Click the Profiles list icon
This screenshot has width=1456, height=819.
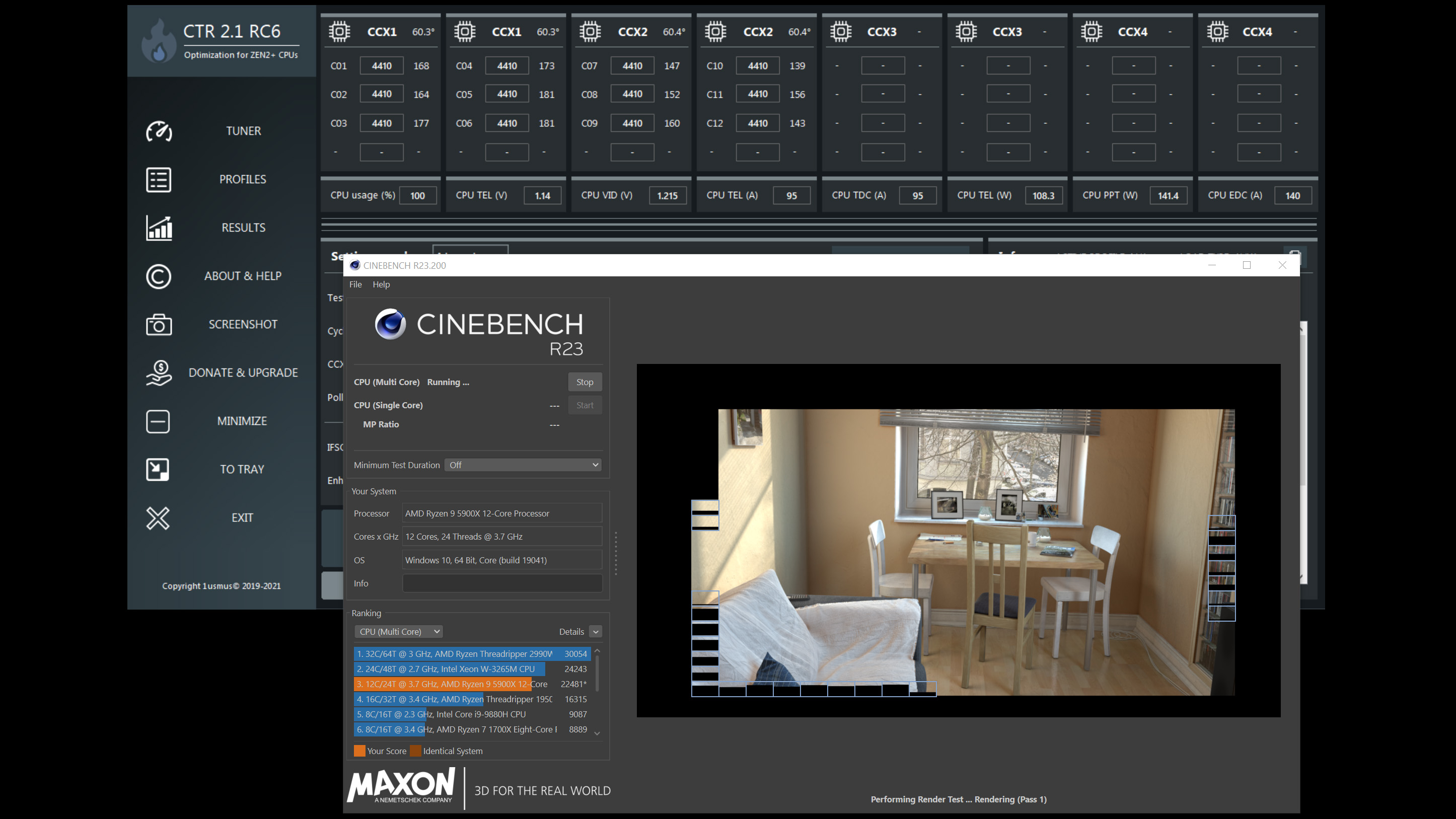(158, 180)
